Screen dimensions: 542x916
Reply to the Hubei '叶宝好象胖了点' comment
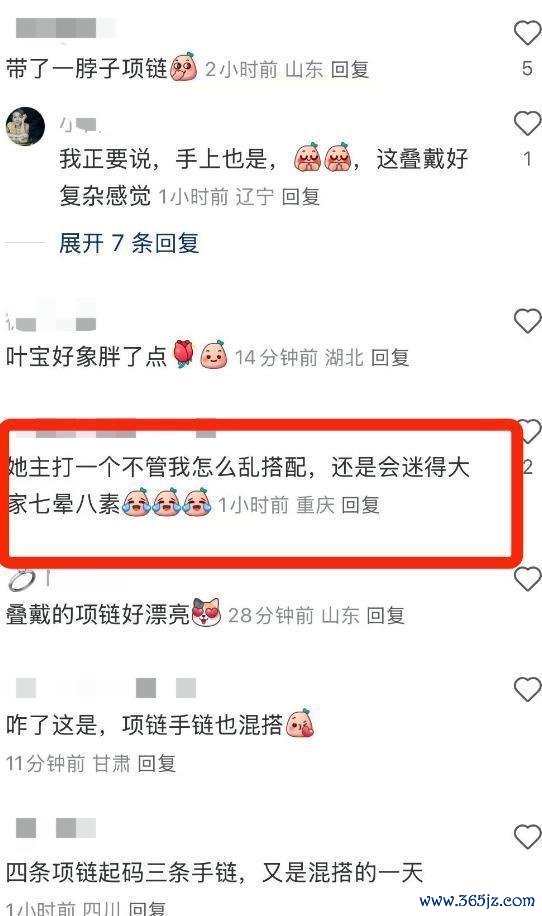(390, 357)
